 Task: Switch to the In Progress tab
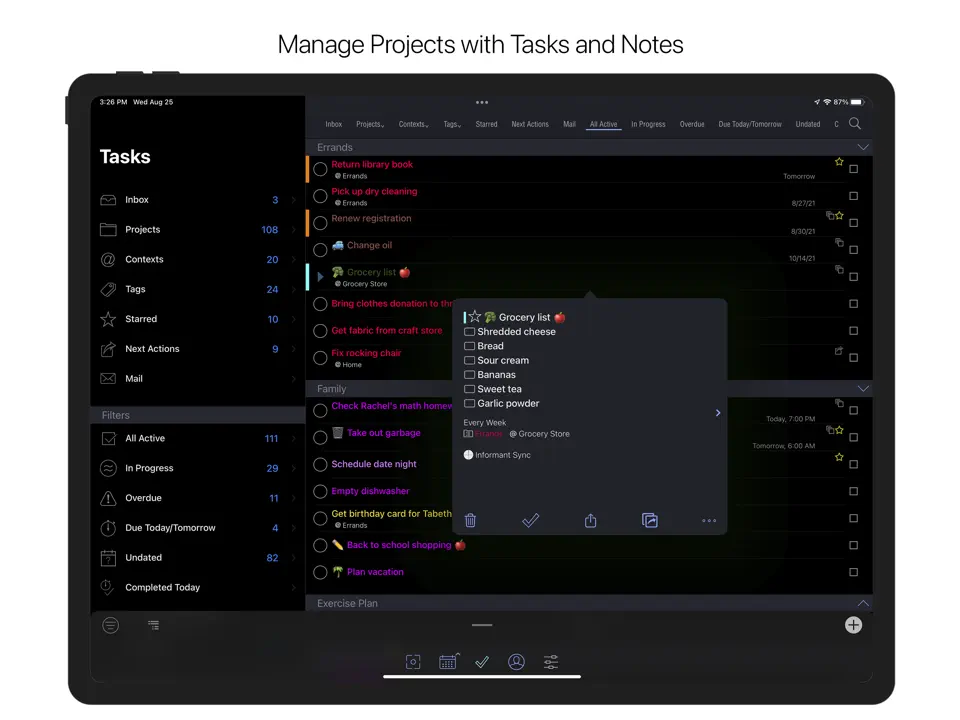648,124
